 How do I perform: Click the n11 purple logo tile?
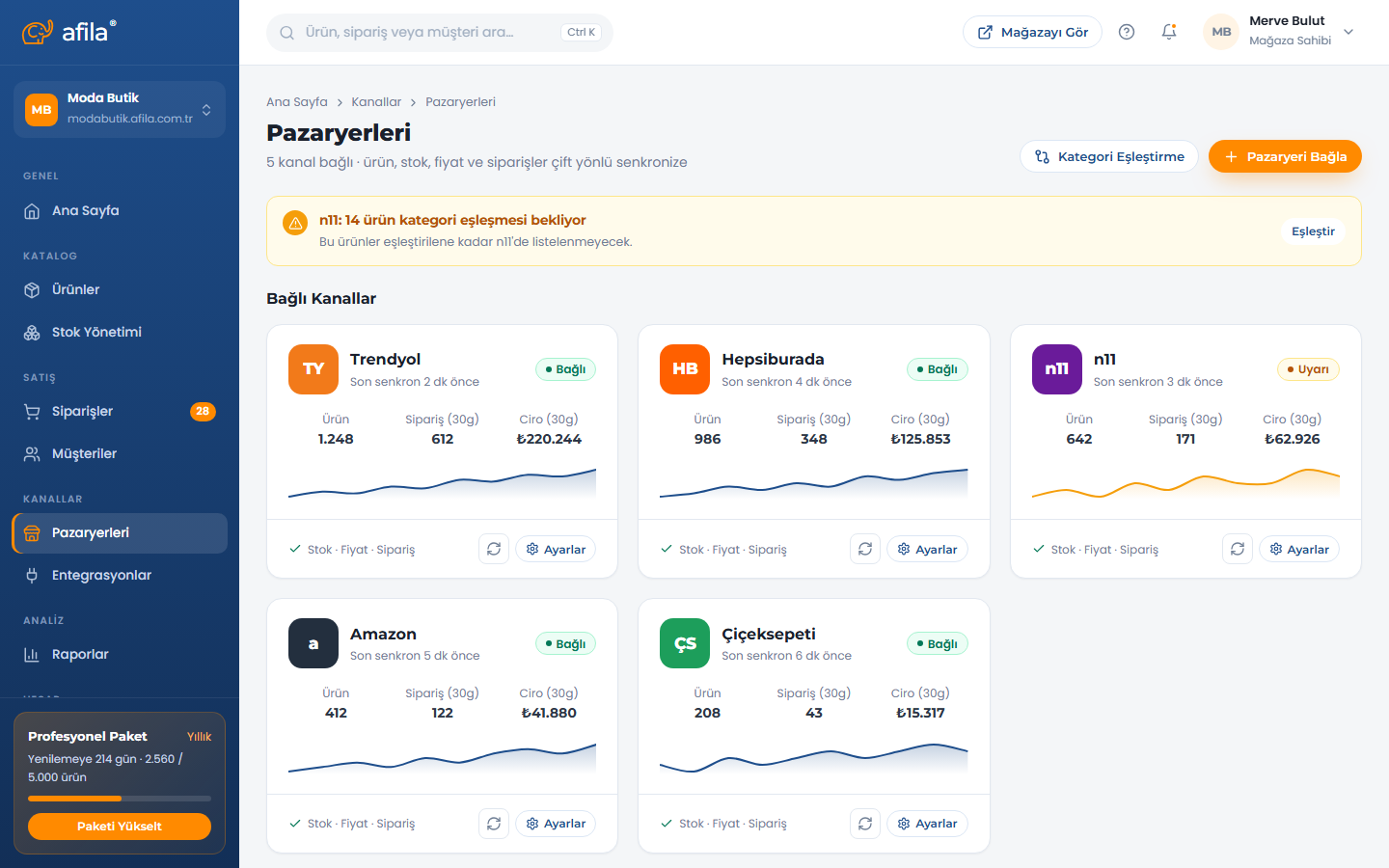1057,369
